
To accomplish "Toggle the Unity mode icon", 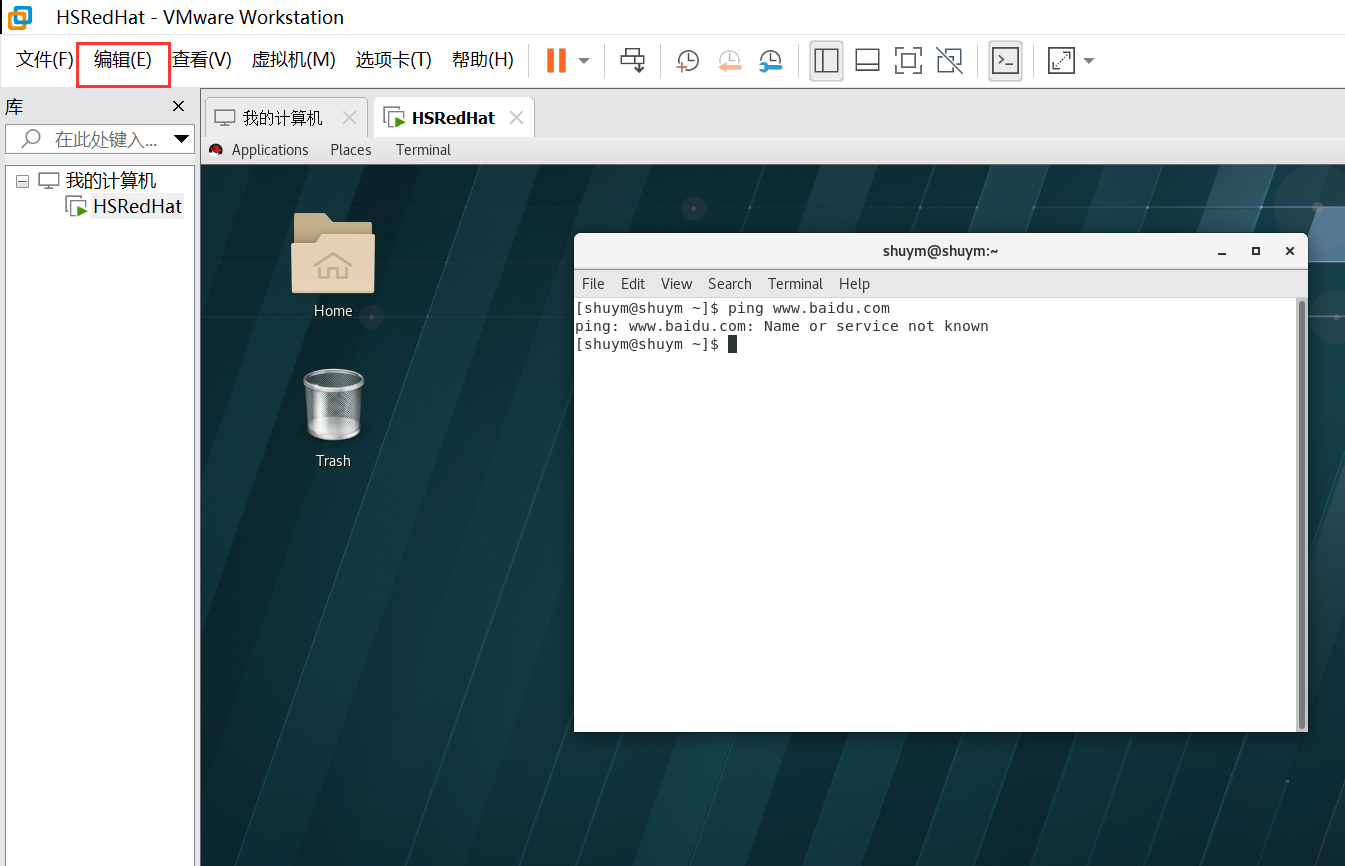I will (x=949, y=61).
